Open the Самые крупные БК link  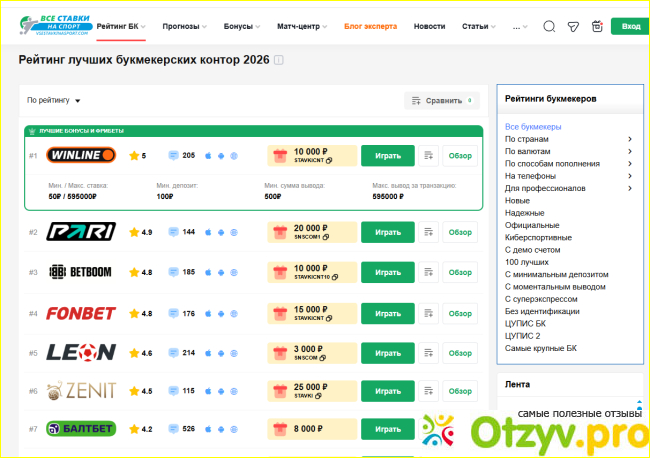pos(541,348)
